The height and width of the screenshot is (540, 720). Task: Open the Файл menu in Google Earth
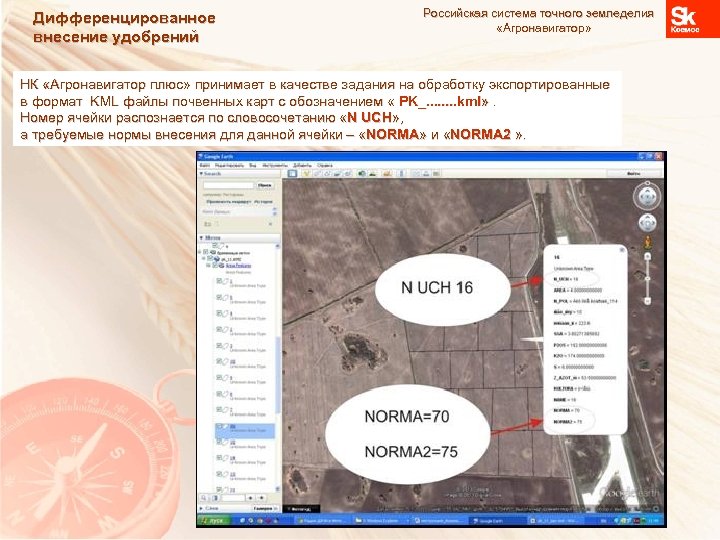[x=205, y=165]
